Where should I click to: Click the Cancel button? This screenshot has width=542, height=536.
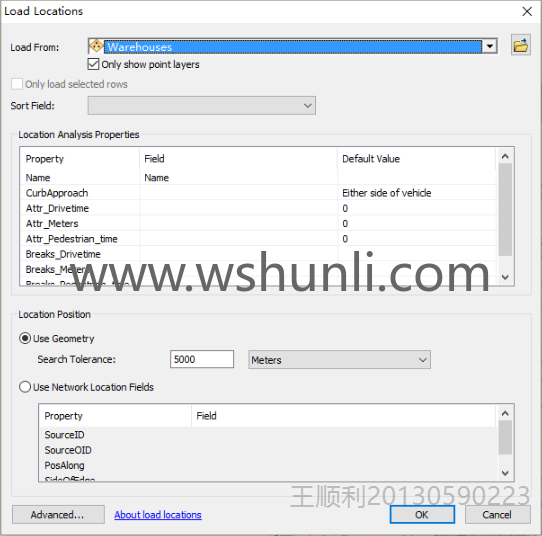497,515
